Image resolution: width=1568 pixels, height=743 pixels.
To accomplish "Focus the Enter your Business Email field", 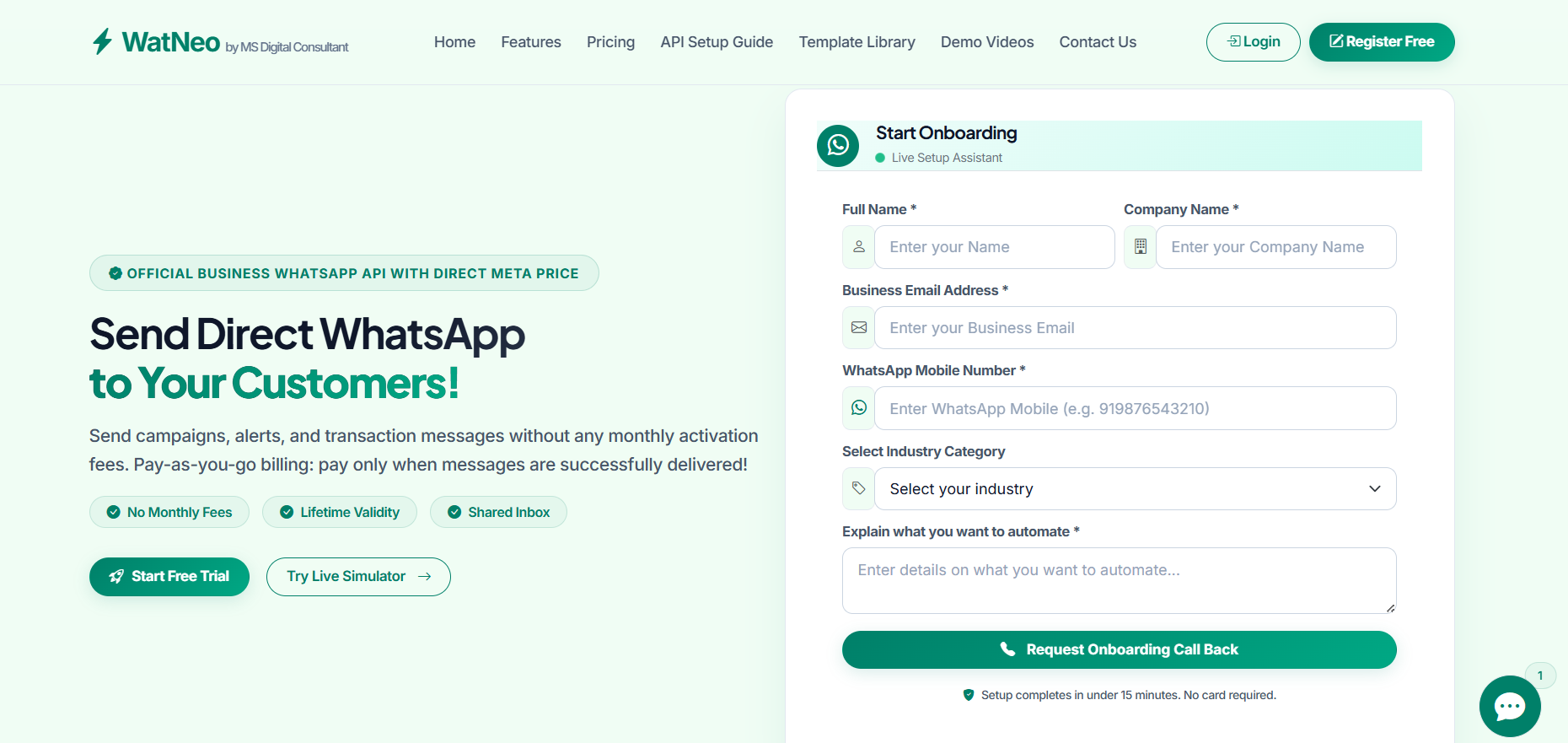I will point(1135,328).
